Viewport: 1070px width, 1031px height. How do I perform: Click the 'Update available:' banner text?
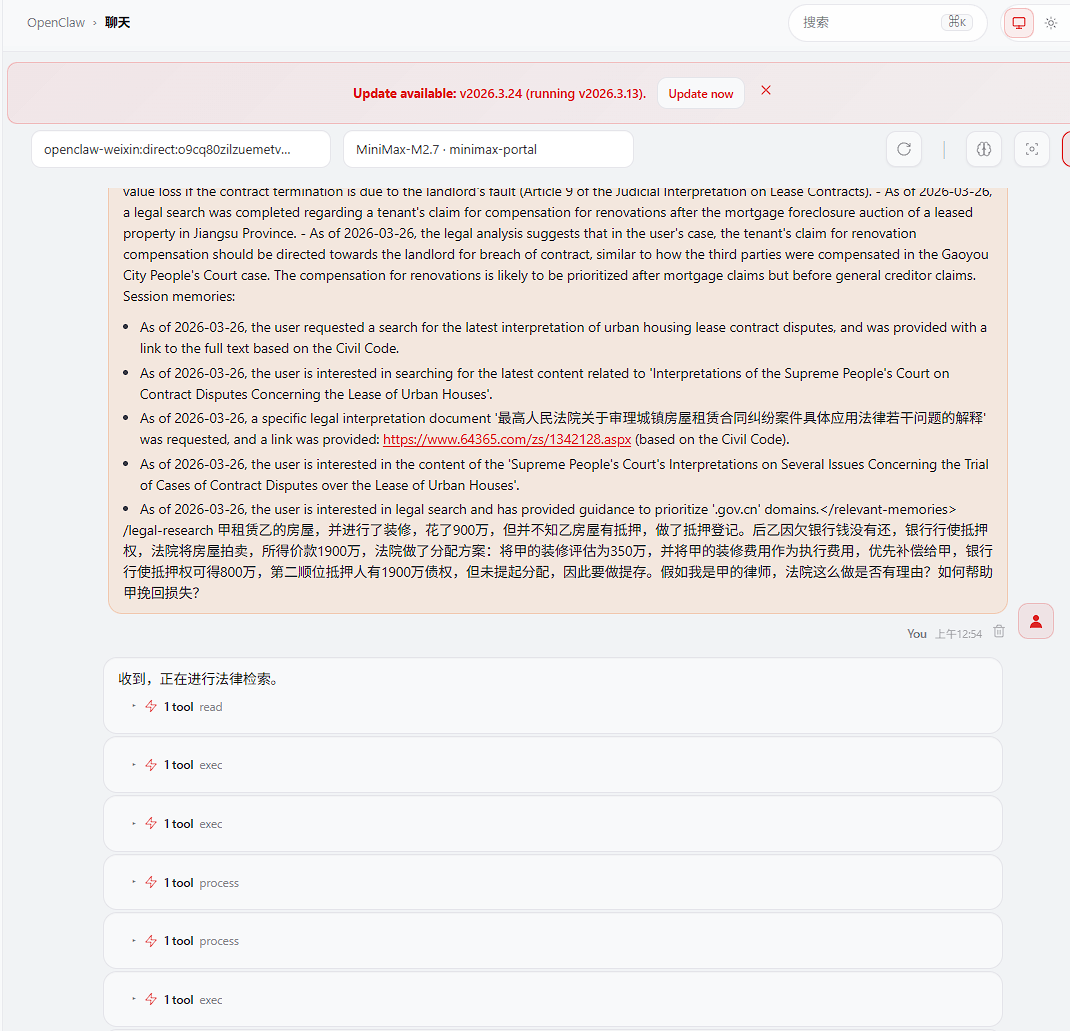click(x=405, y=93)
